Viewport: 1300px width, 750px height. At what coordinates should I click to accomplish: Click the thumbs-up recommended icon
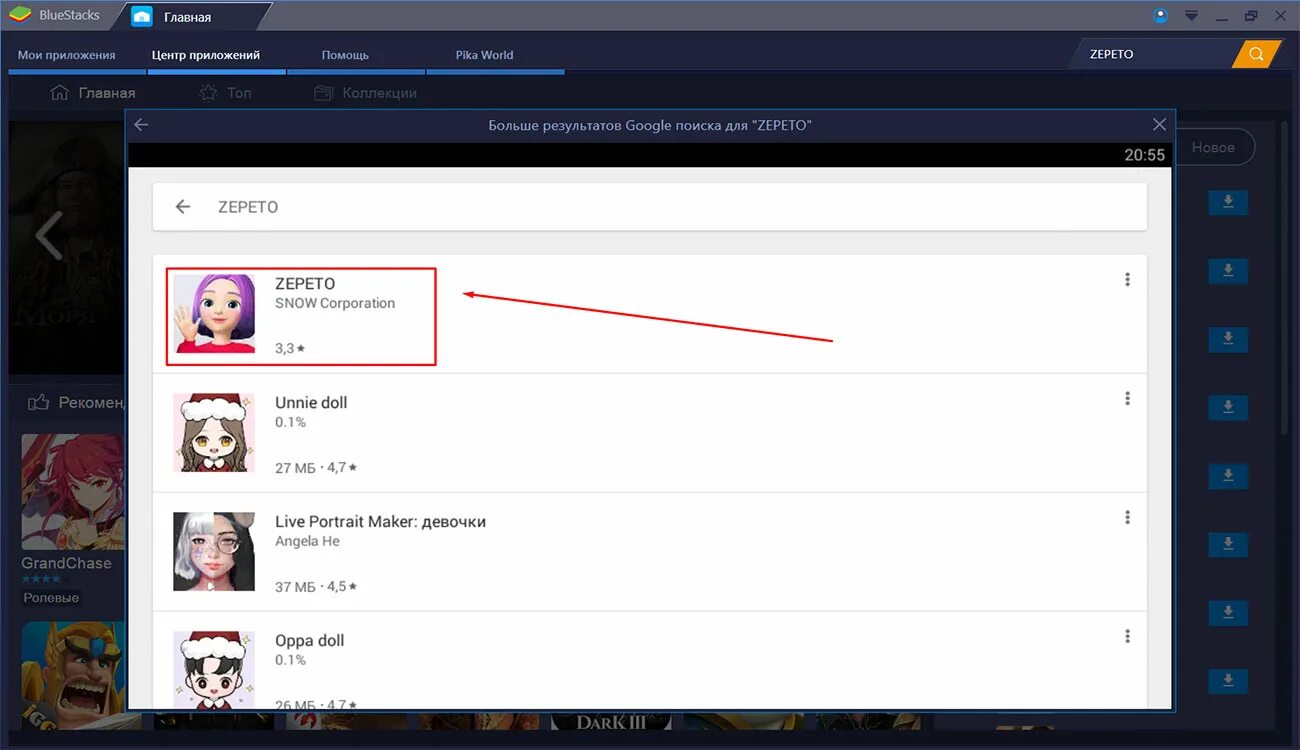click(x=39, y=402)
